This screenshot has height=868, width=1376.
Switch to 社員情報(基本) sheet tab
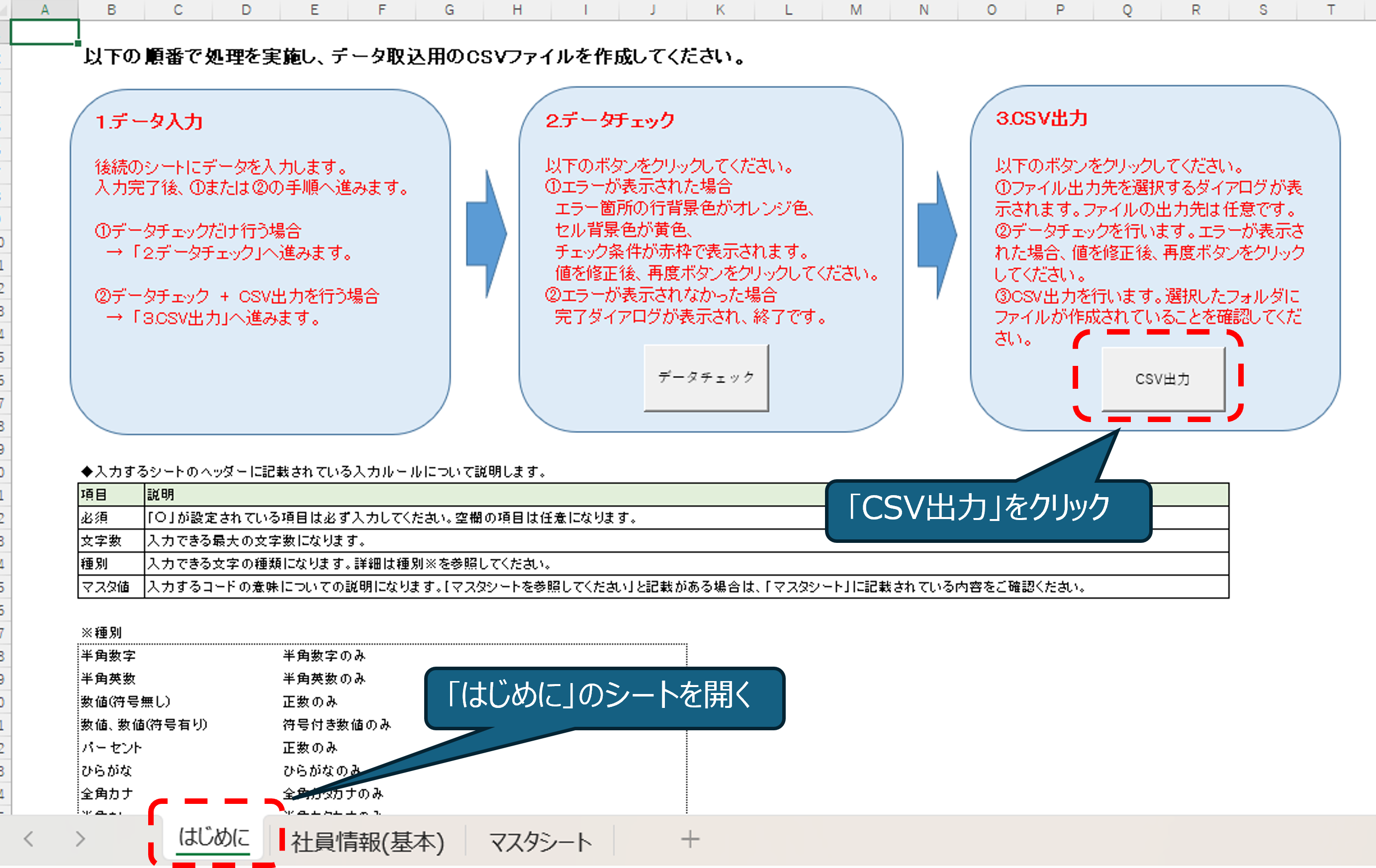(367, 842)
